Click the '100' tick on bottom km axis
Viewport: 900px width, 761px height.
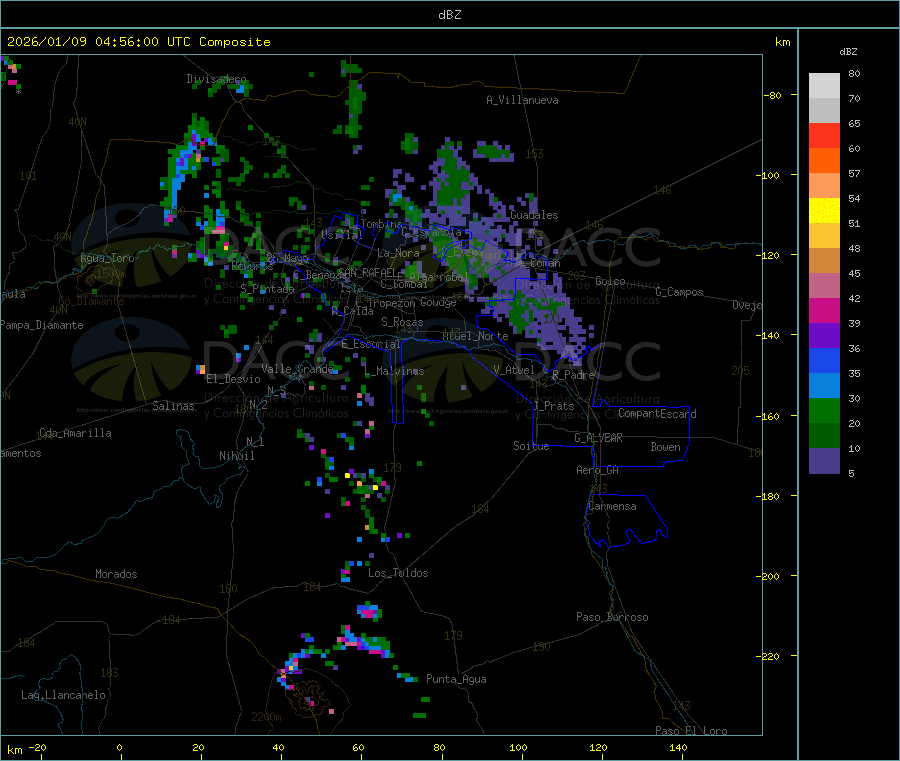(x=518, y=747)
